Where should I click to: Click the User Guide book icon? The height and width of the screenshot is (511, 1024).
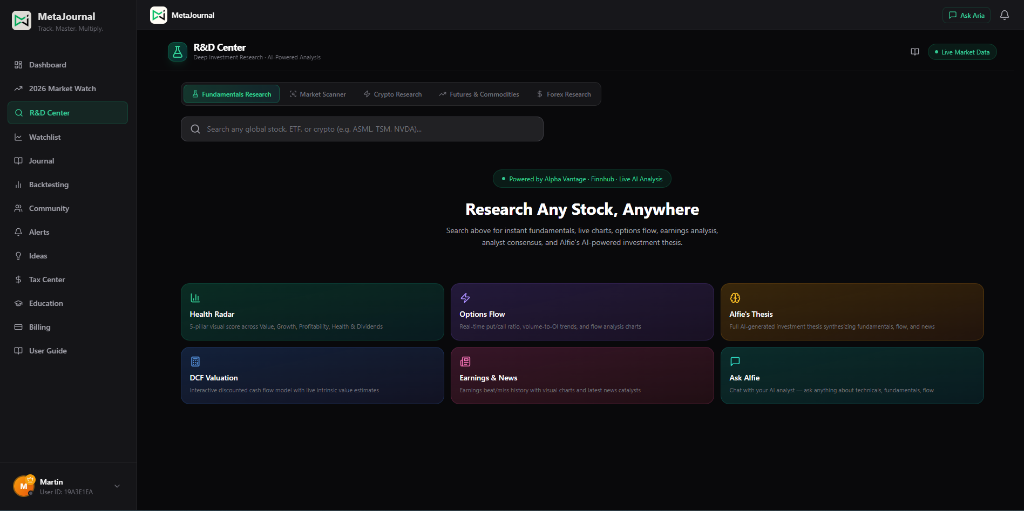[x=18, y=351]
